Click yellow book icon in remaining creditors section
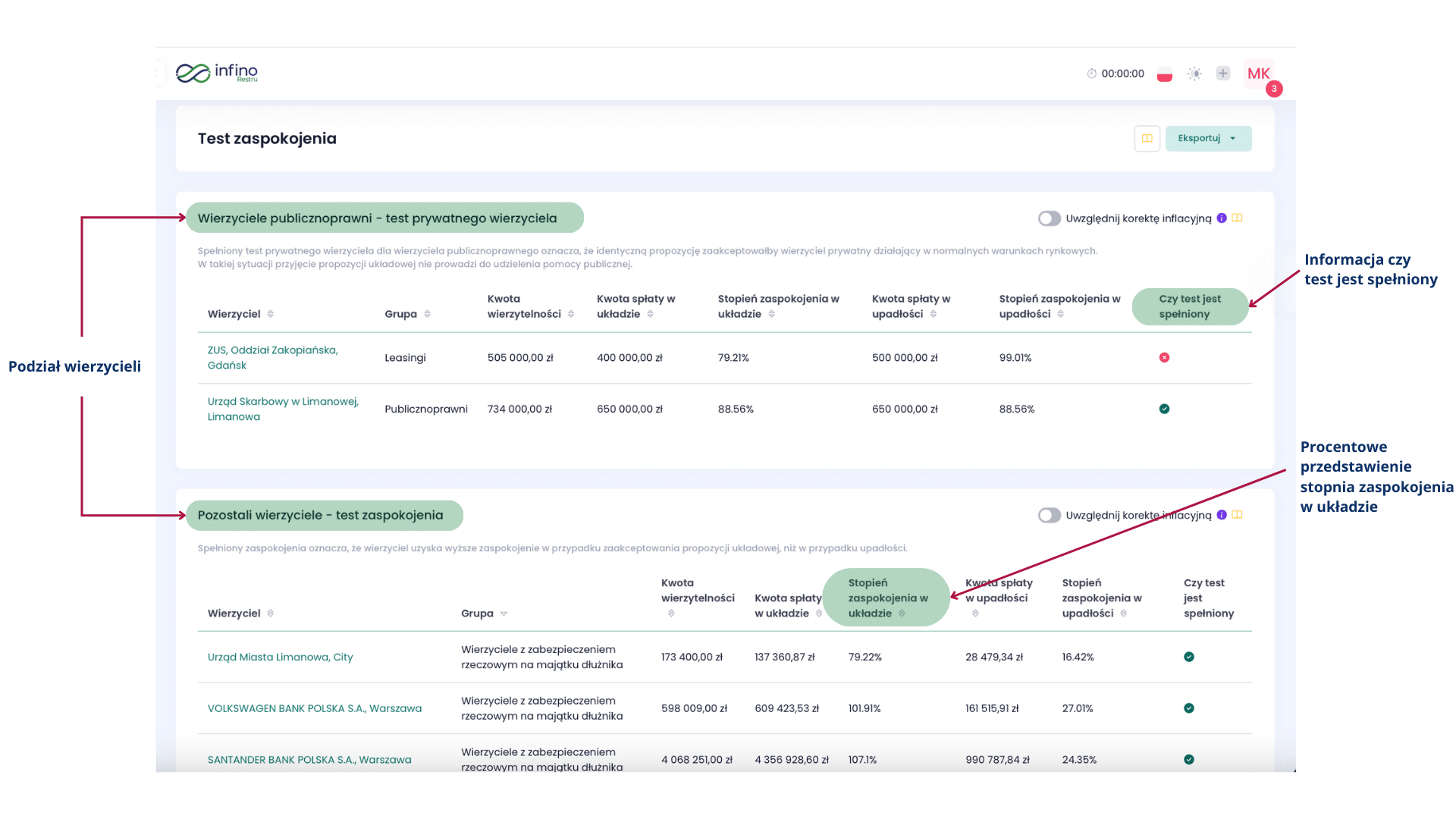 (x=1237, y=515)
